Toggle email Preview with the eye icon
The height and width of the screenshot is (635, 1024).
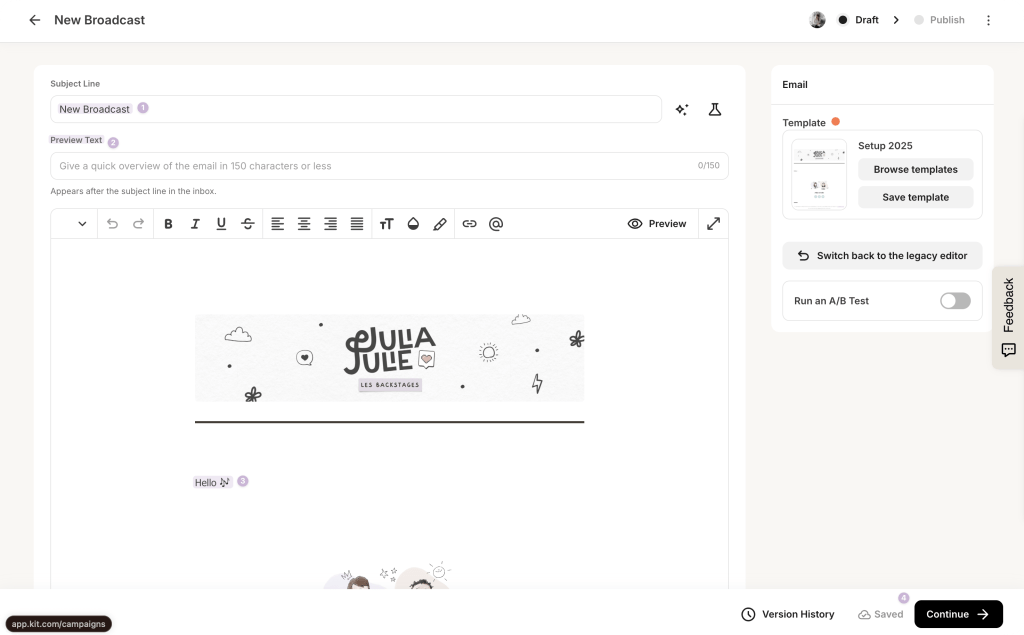click(656, 223)
